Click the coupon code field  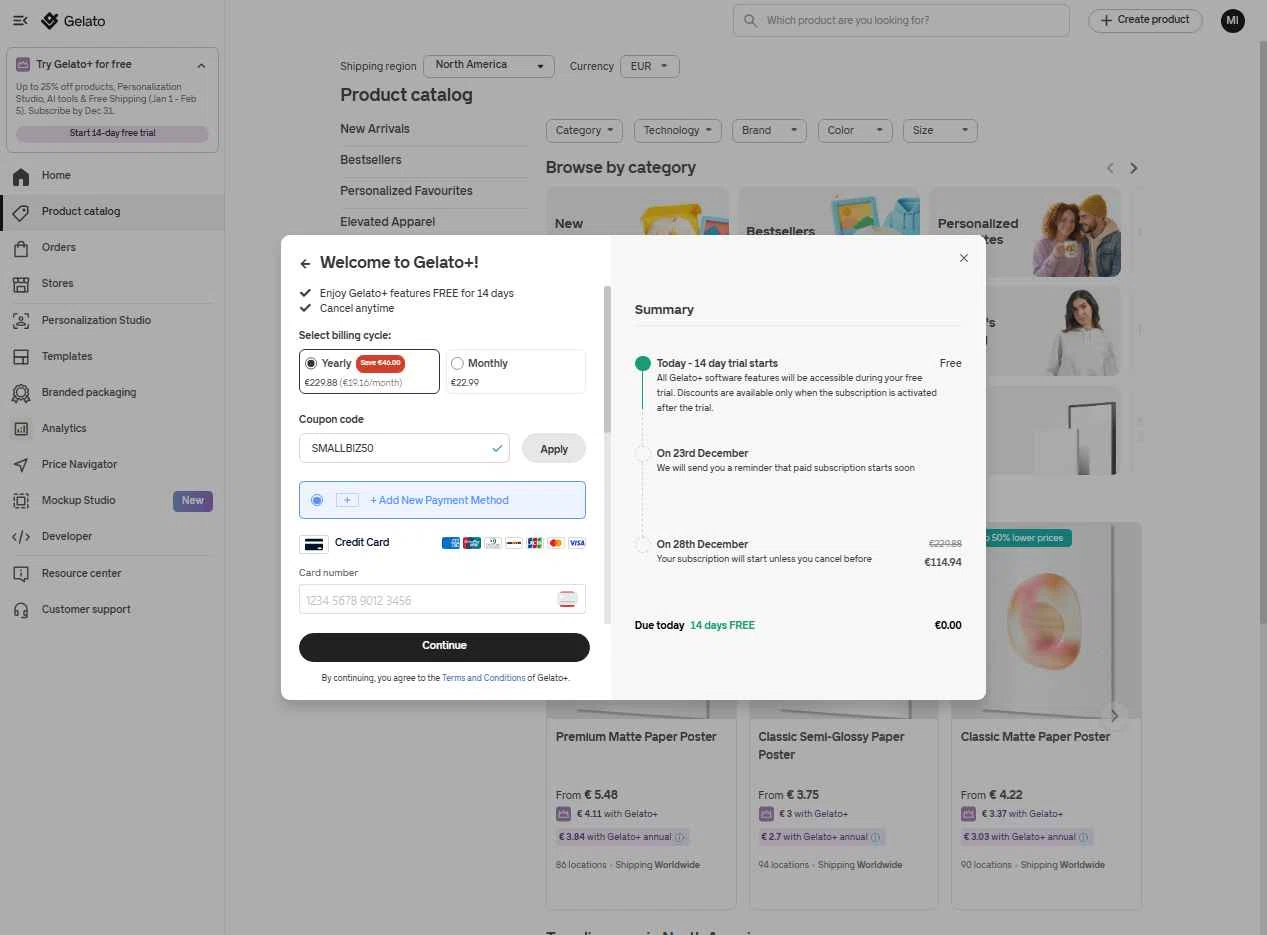[x=404, y=448]
